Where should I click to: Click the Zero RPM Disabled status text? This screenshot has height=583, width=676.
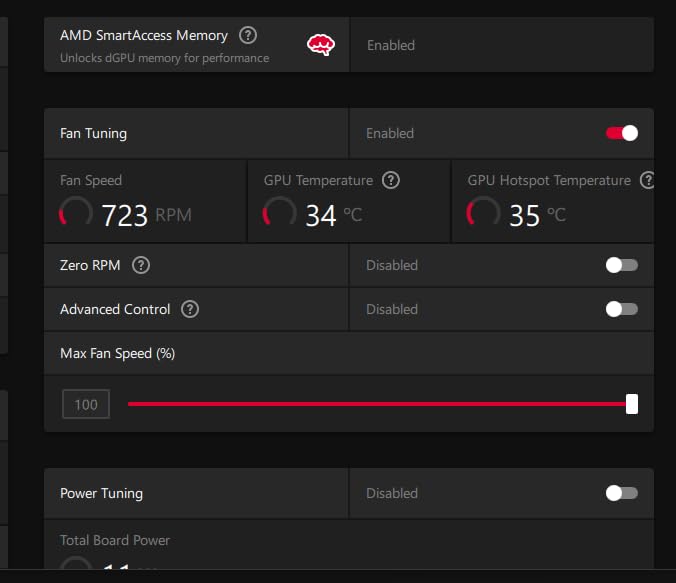[x=392, y=265]
